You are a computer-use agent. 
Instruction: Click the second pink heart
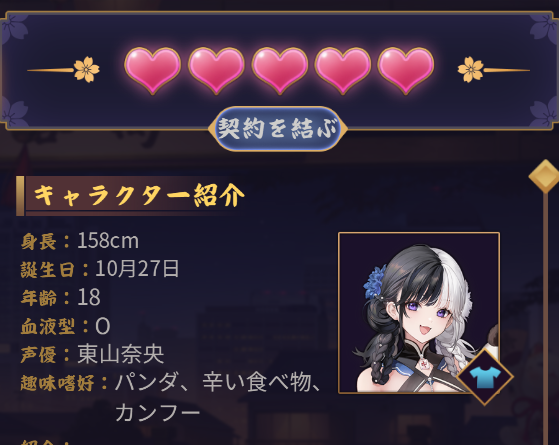[x=216, y=71]
